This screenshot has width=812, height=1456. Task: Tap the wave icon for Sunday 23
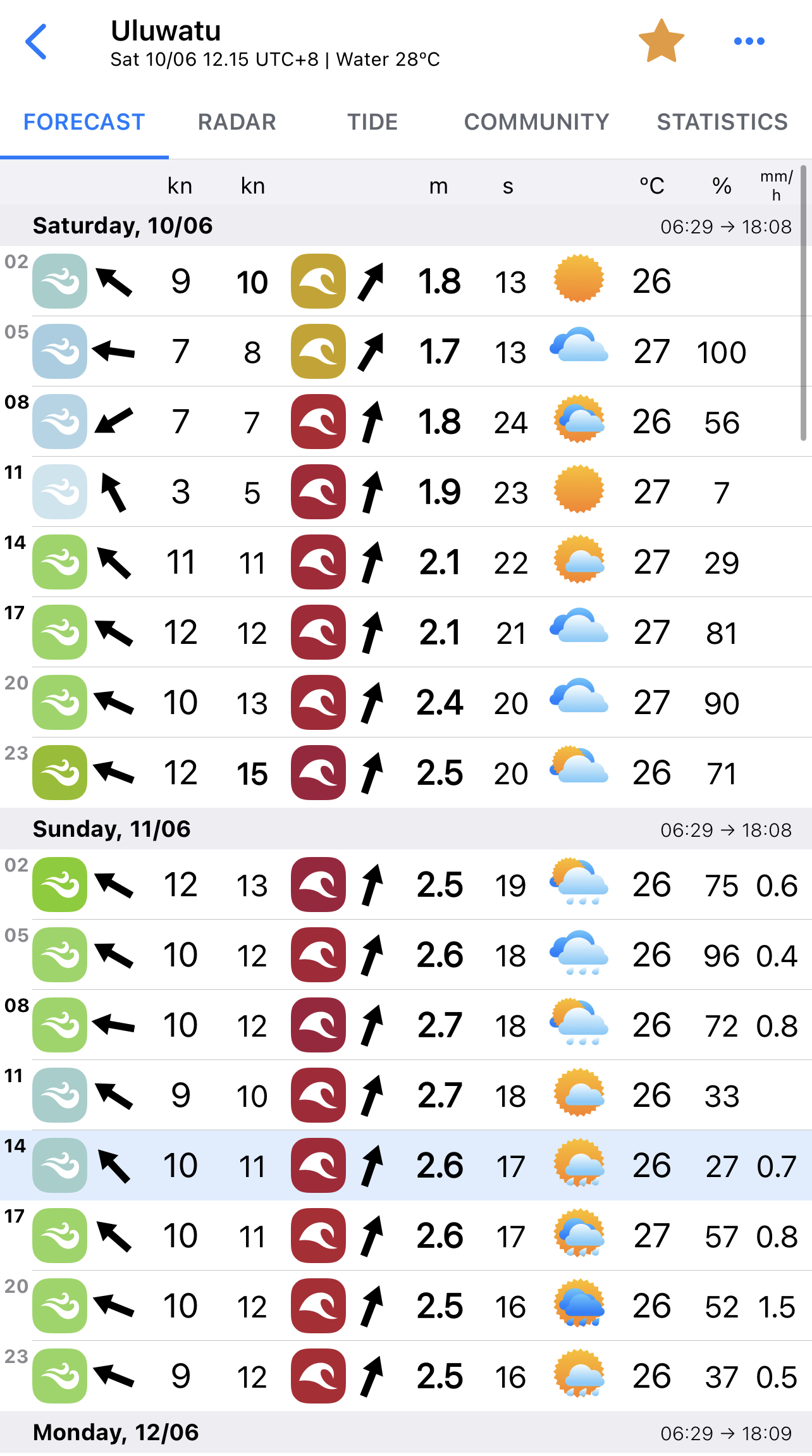tap(318, 1376)
